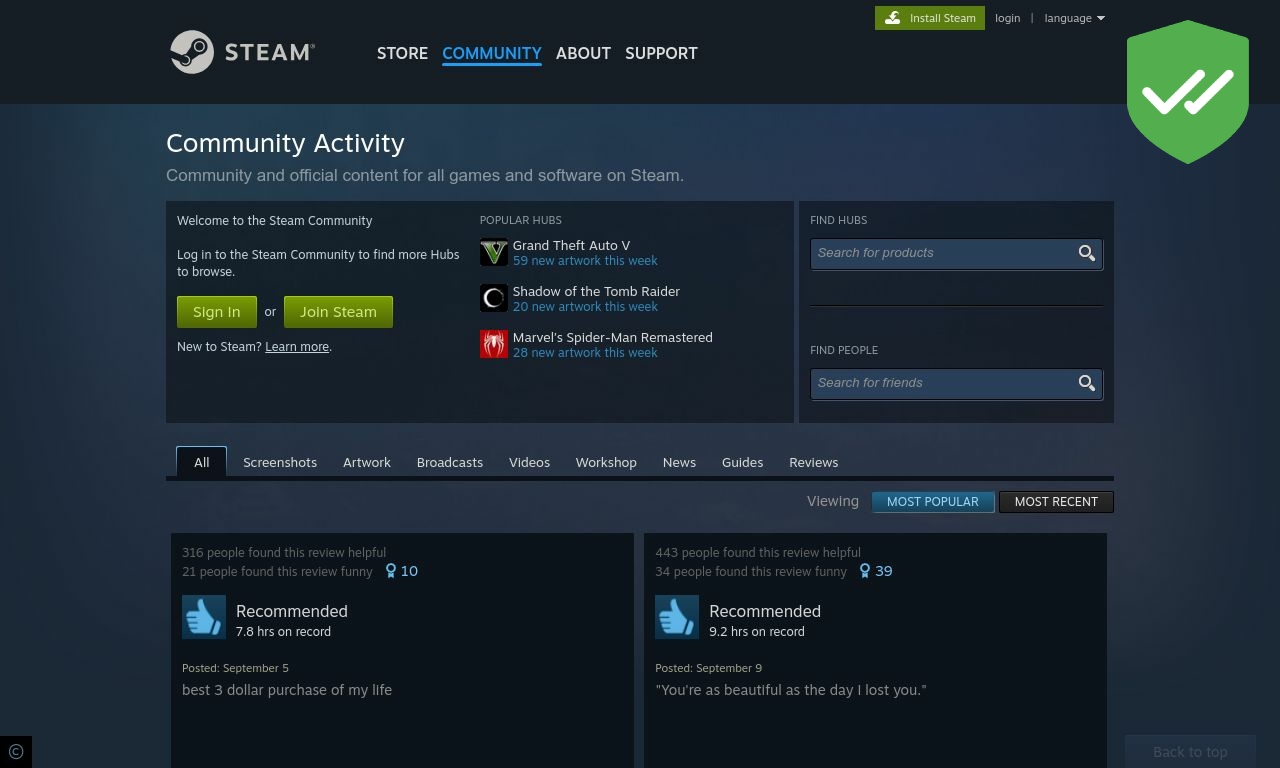Click the thumbs-up icon on the 9.2 hrs review

pyautogui.click(x=677, y=617)
